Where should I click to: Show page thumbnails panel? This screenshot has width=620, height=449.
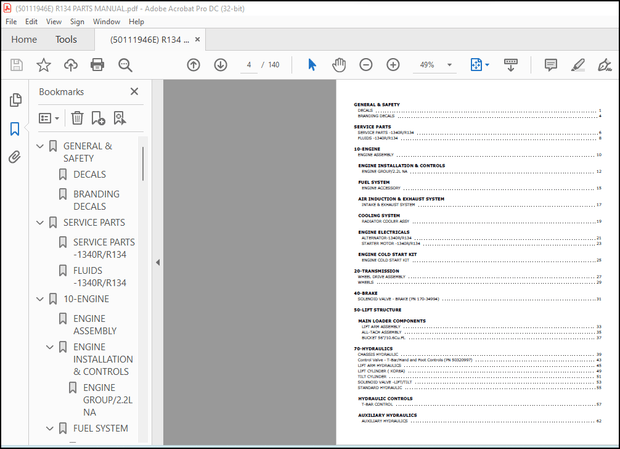[x=15, y=100]
